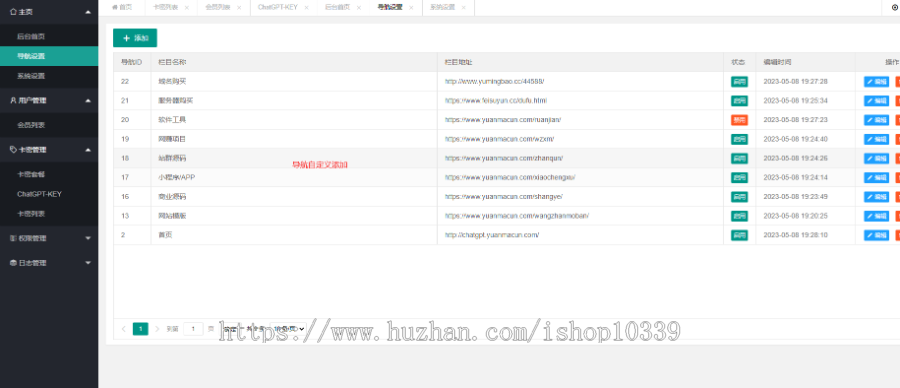
Task: Click the tag icon beside 卡密管理
Action: [13, 150]
